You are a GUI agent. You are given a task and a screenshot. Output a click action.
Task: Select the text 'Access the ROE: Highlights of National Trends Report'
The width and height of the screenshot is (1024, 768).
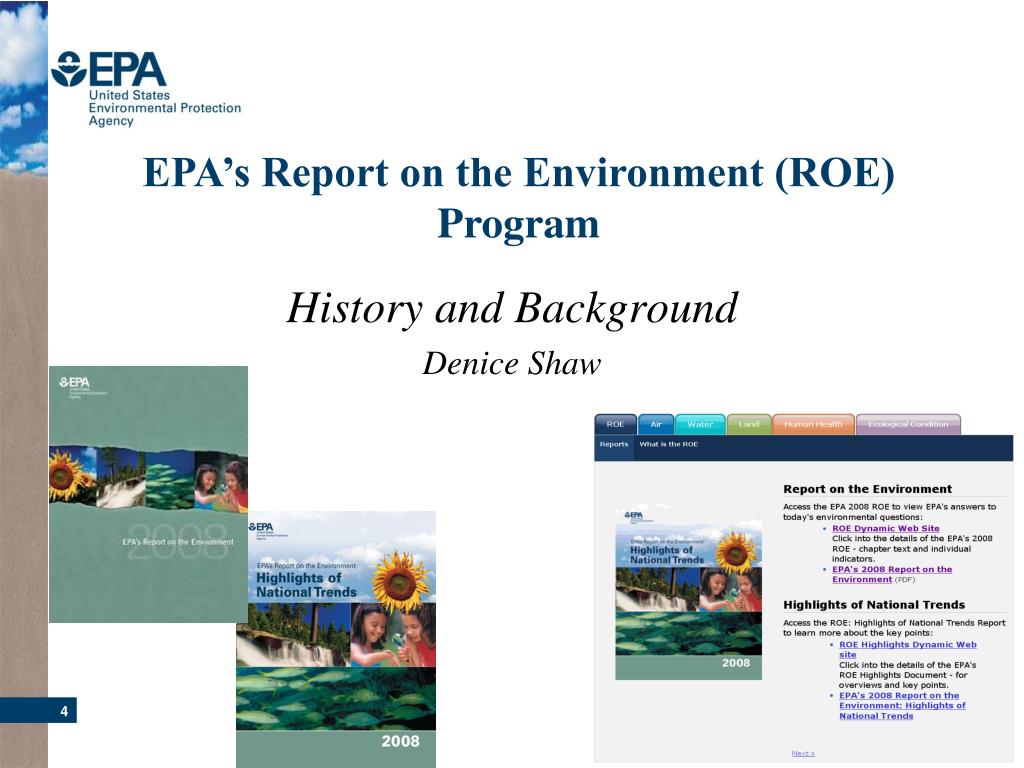tap(894, 623)
